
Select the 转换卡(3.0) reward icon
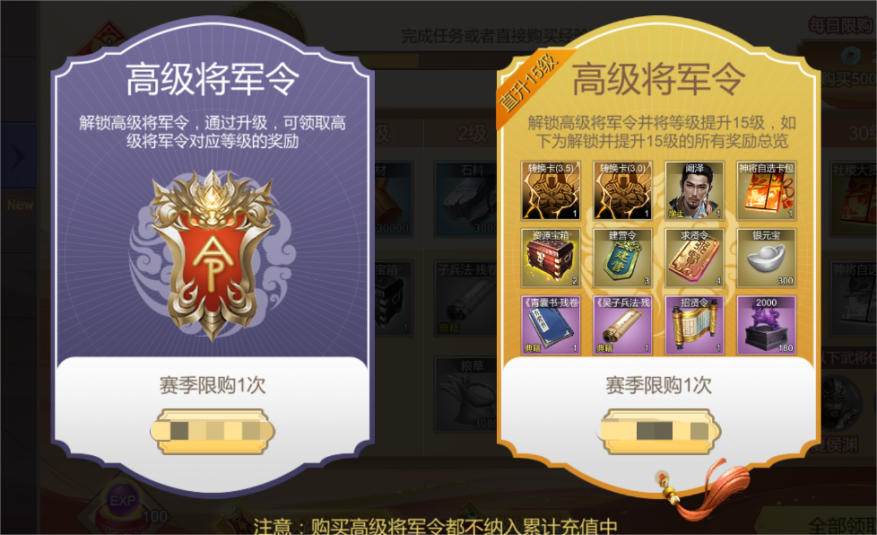(623, 191)
